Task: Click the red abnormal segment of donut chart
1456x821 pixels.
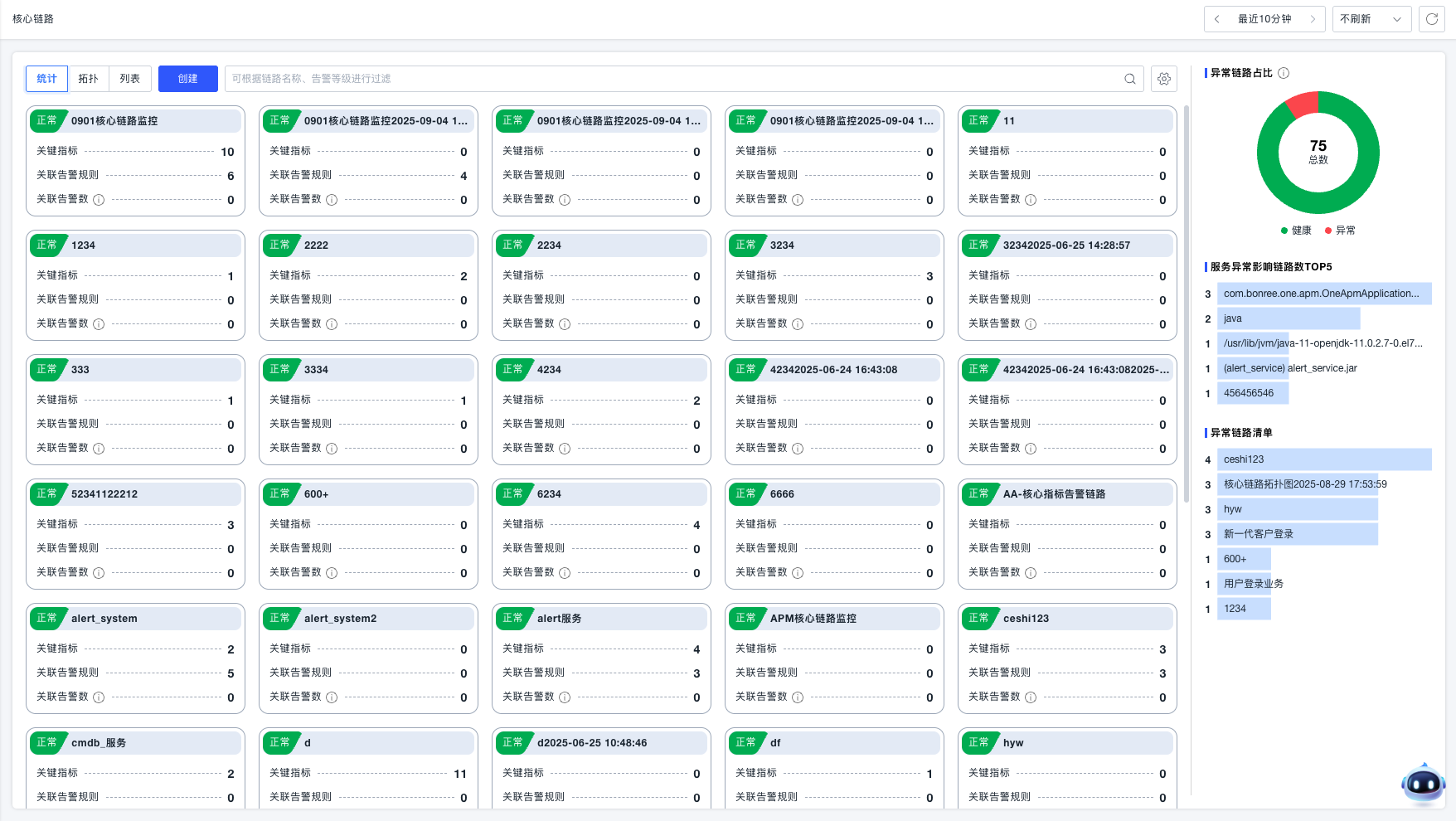Action: pos(1303,104)
